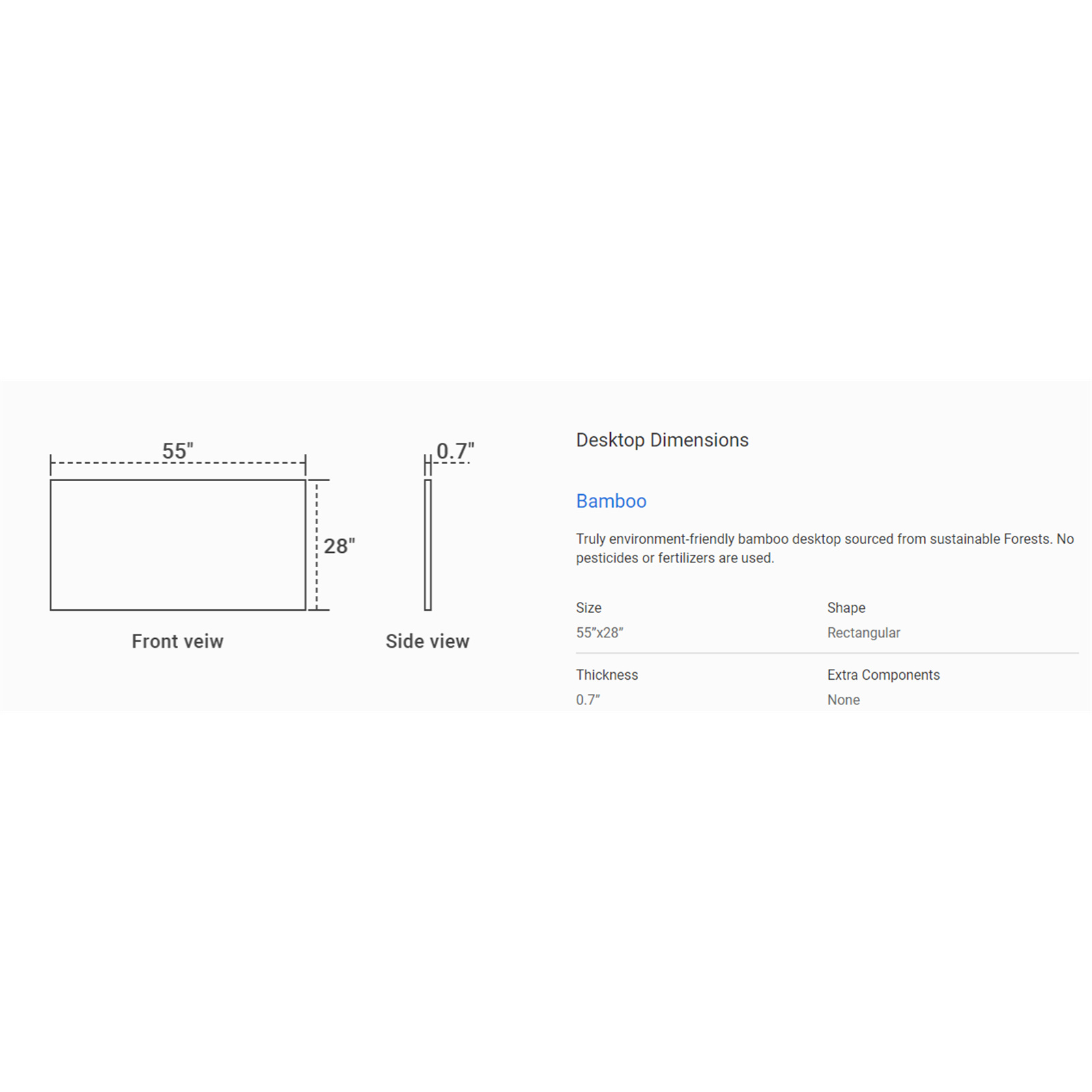The height and width of the screenshot is (1092, 1092).
Task: Click the 28" height label beside the rectangle
Action: pos(339,546)
